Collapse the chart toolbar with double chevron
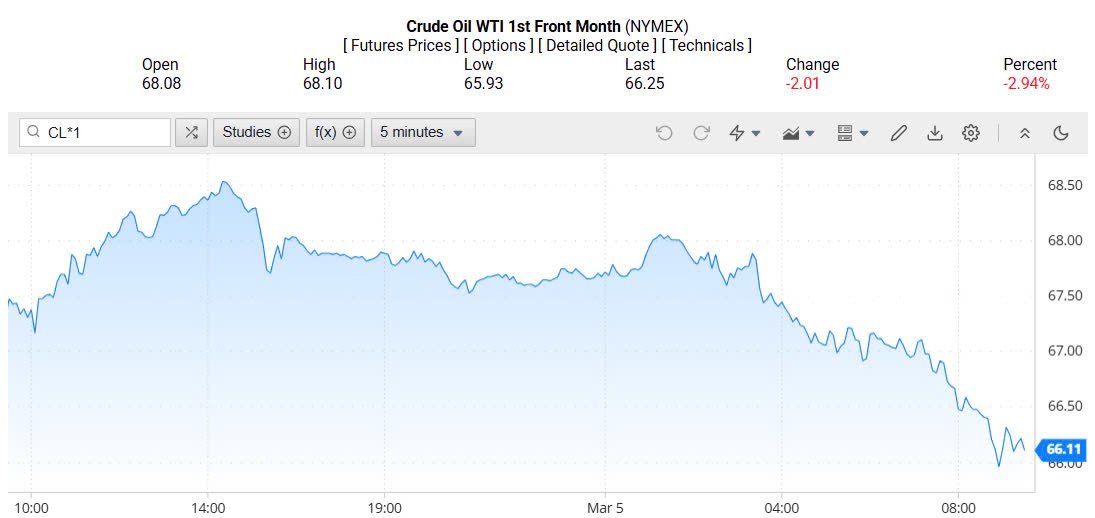This screenshot has height=518, width=1095. click(1024, 132)
